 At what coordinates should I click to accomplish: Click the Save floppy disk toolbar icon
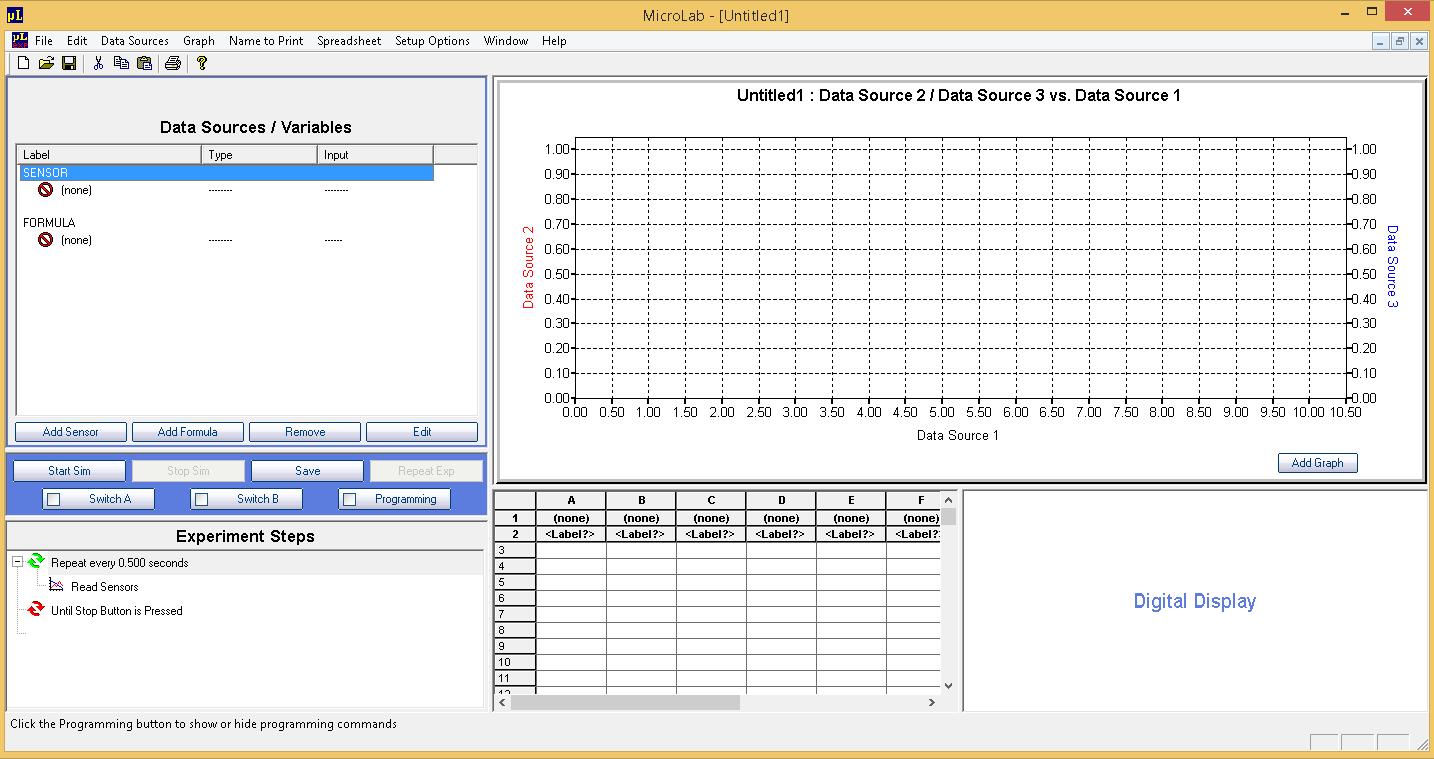69,63
